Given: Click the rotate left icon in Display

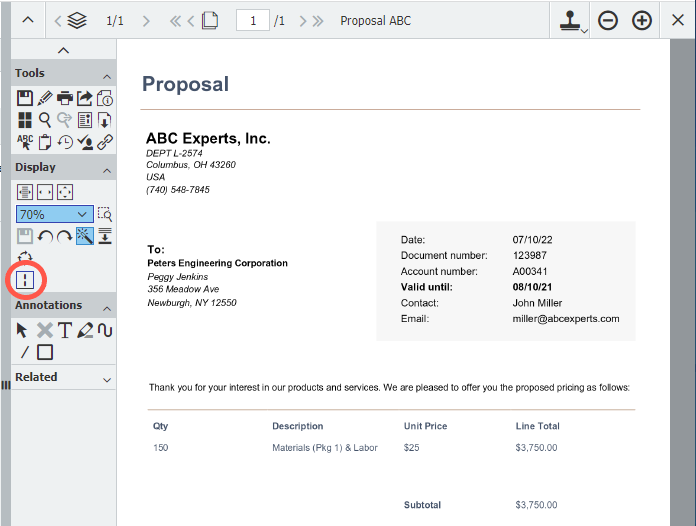Looking at the screenshot, I should point(45,236).
